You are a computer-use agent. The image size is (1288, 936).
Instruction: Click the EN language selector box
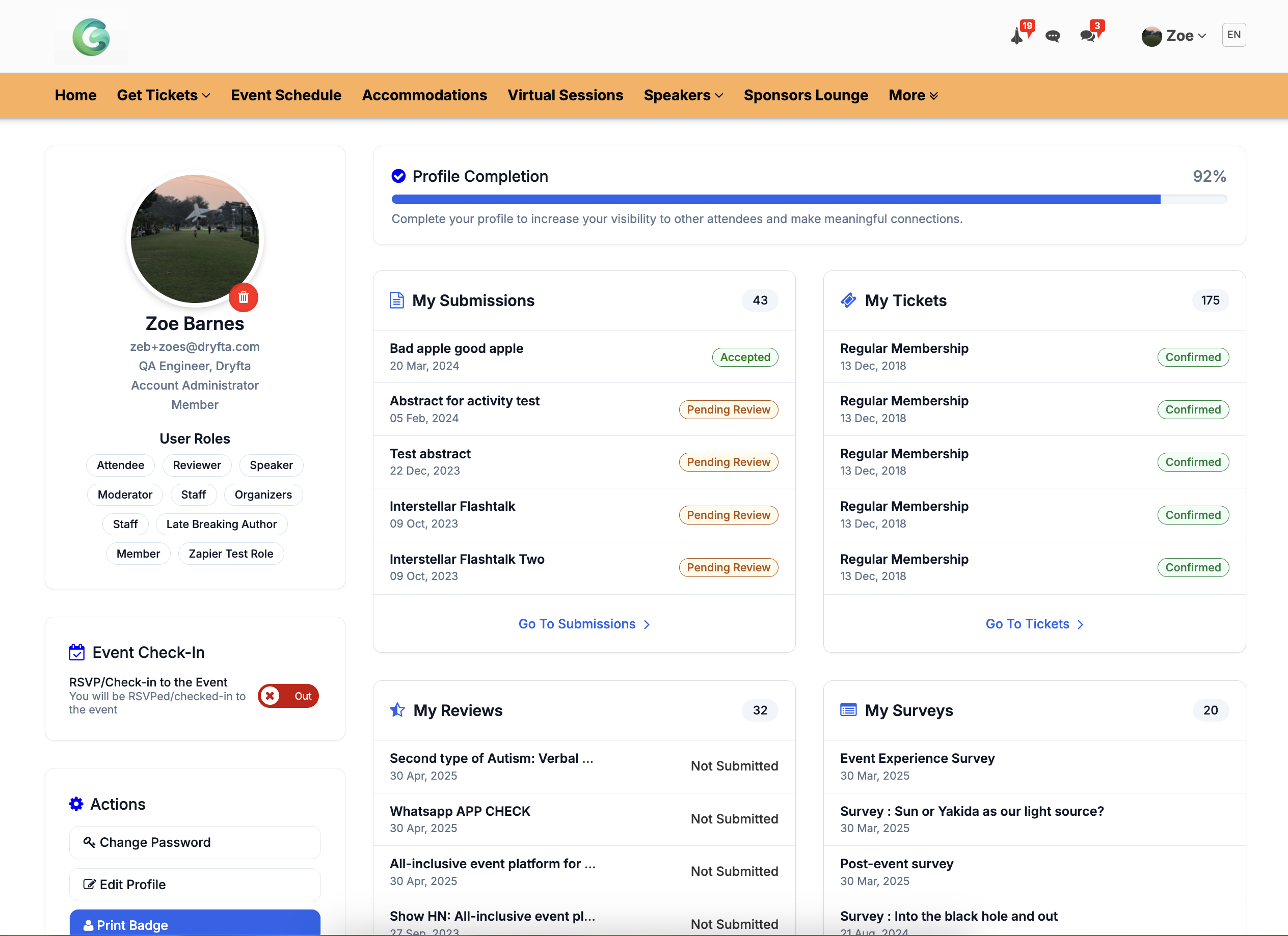point(1233,35)
